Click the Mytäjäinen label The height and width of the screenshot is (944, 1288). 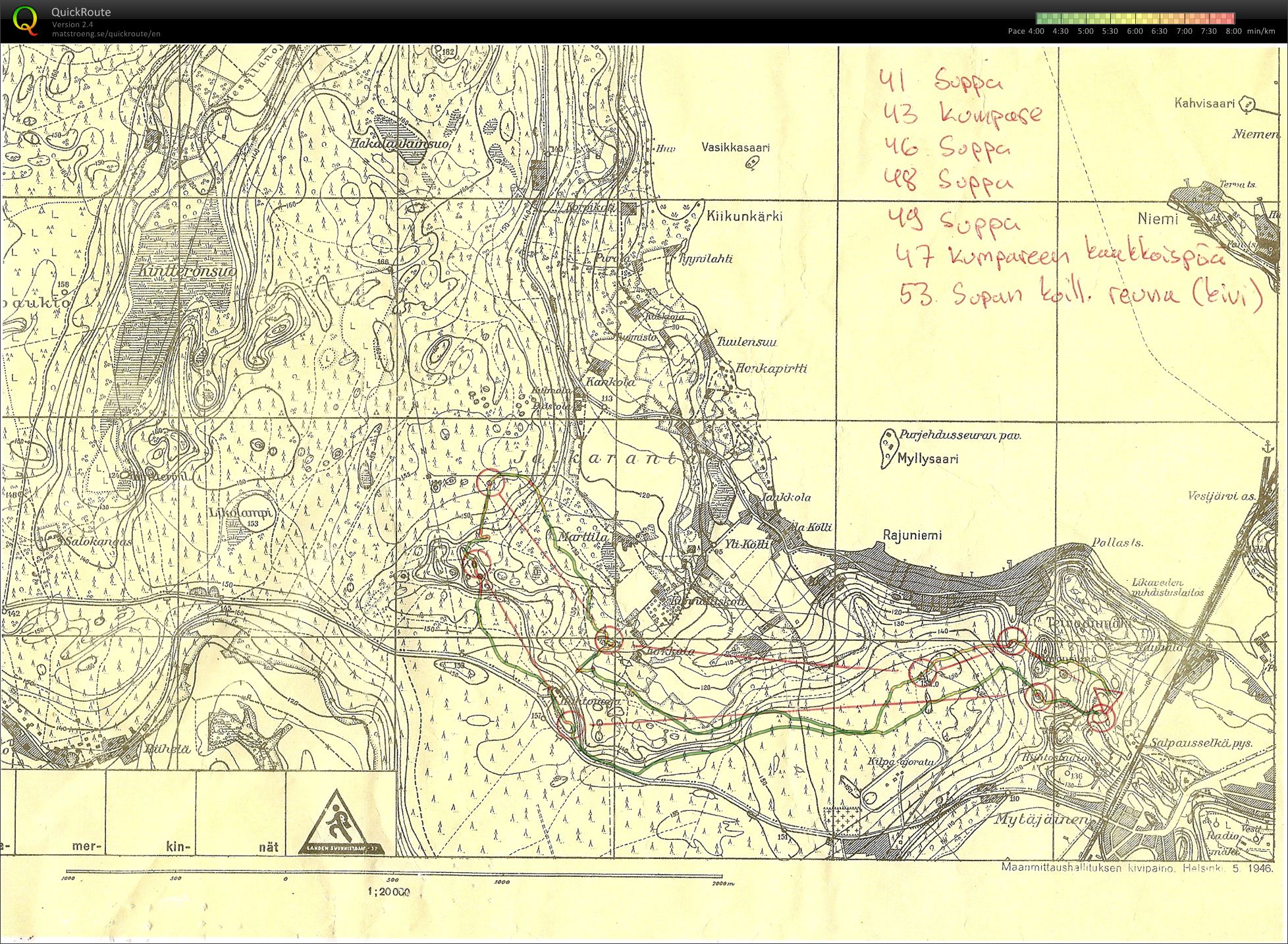tap(1042, 820)
